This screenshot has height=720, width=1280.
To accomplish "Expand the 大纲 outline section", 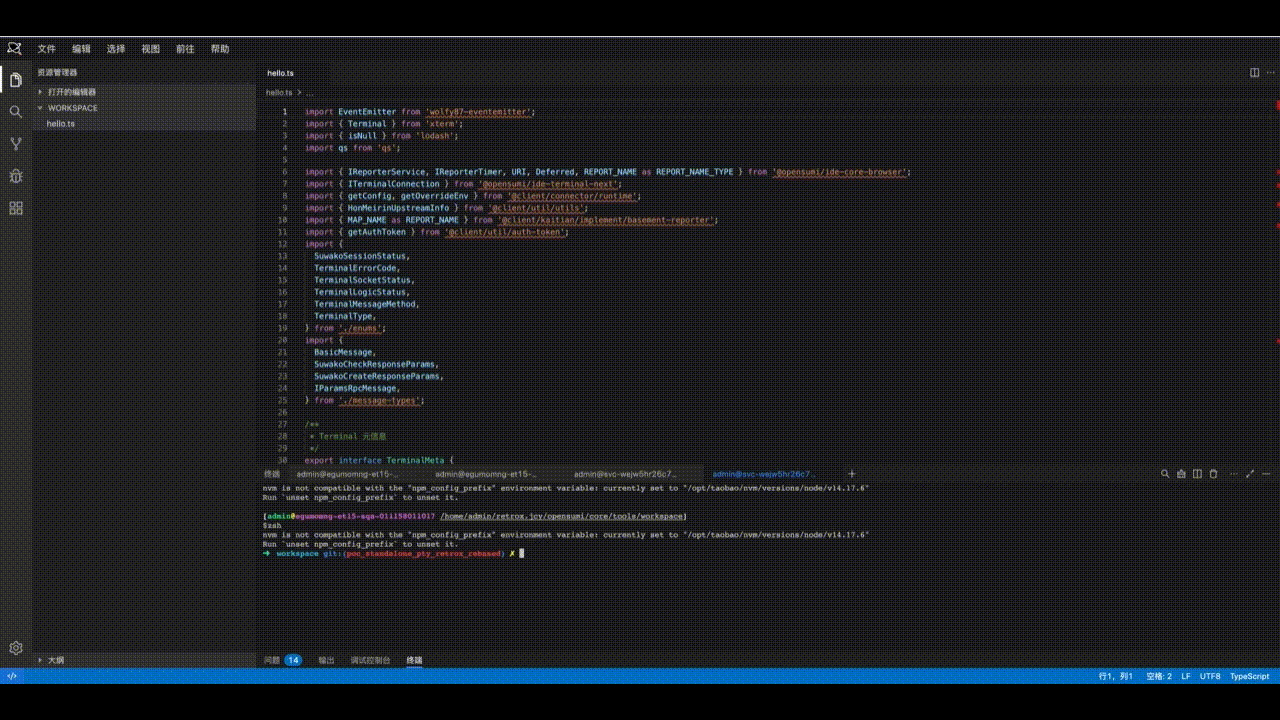I will coord(145,660).
